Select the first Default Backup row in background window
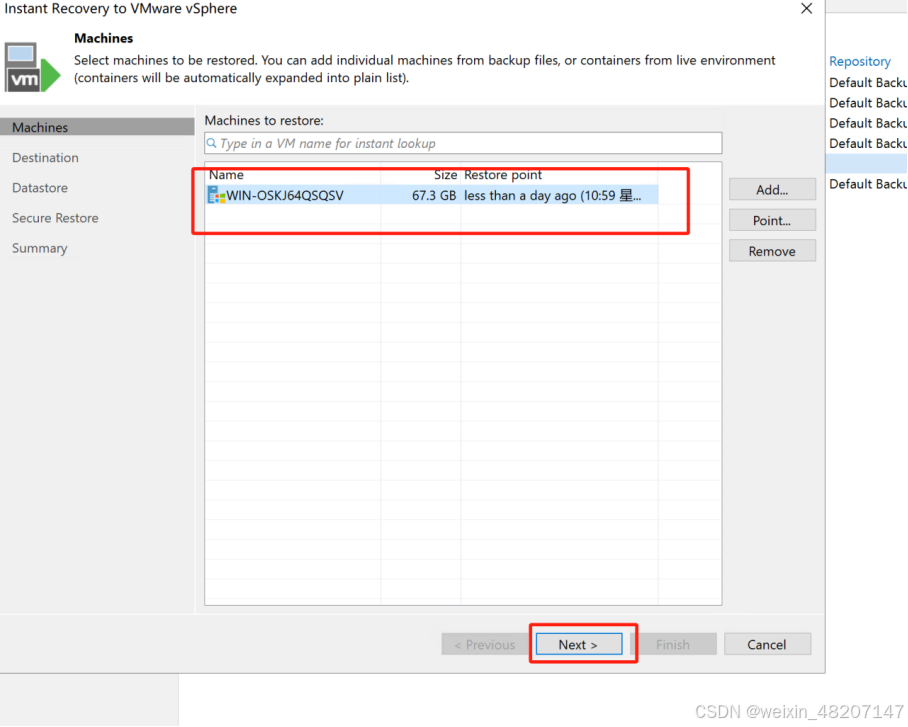908x727 pixels. tap(867, 82)
